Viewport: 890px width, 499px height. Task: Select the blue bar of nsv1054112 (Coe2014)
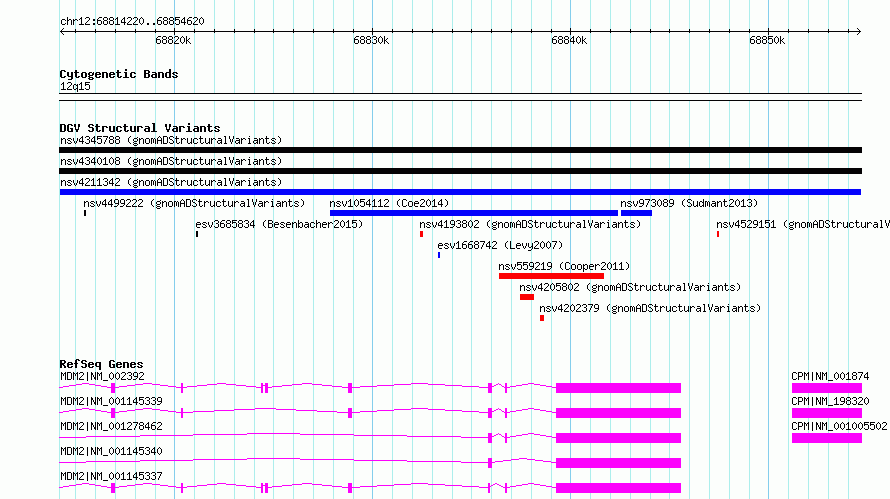[474, 213]
